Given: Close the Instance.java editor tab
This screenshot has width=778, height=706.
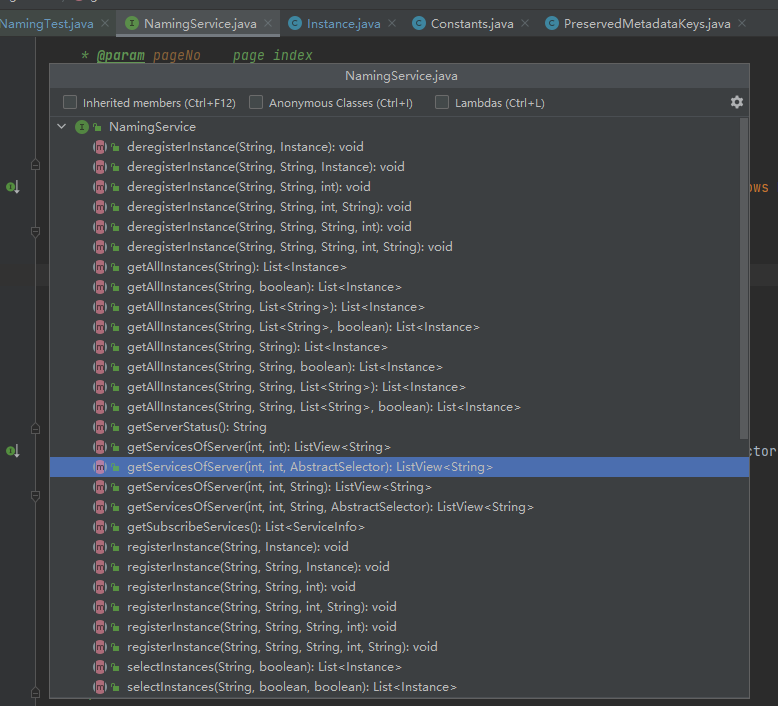Looking at the screenshot, I should click(390, 23).
